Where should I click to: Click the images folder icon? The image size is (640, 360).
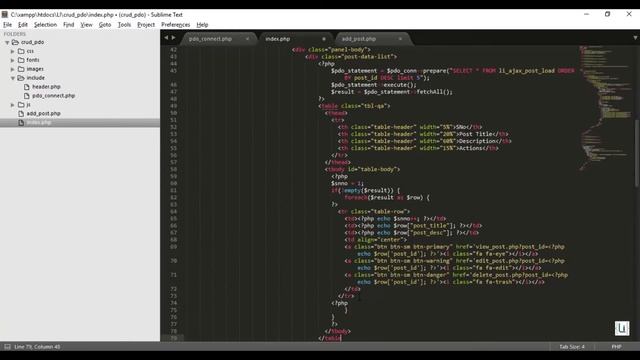coord(21,69)
